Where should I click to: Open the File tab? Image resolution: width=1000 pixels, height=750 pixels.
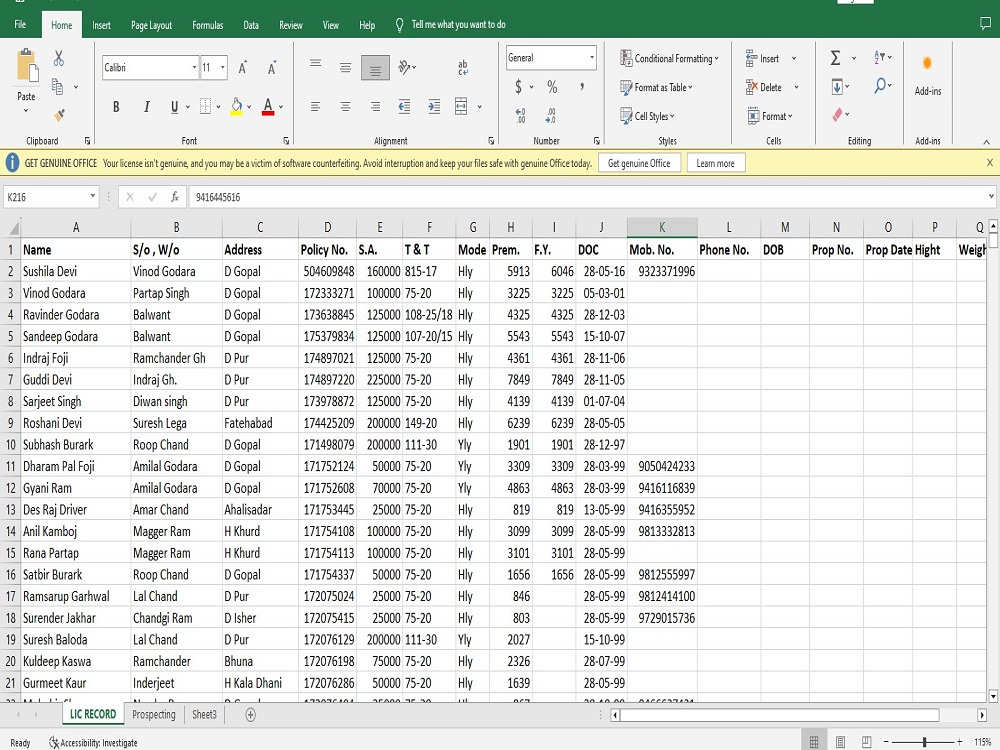coord(20,25)
